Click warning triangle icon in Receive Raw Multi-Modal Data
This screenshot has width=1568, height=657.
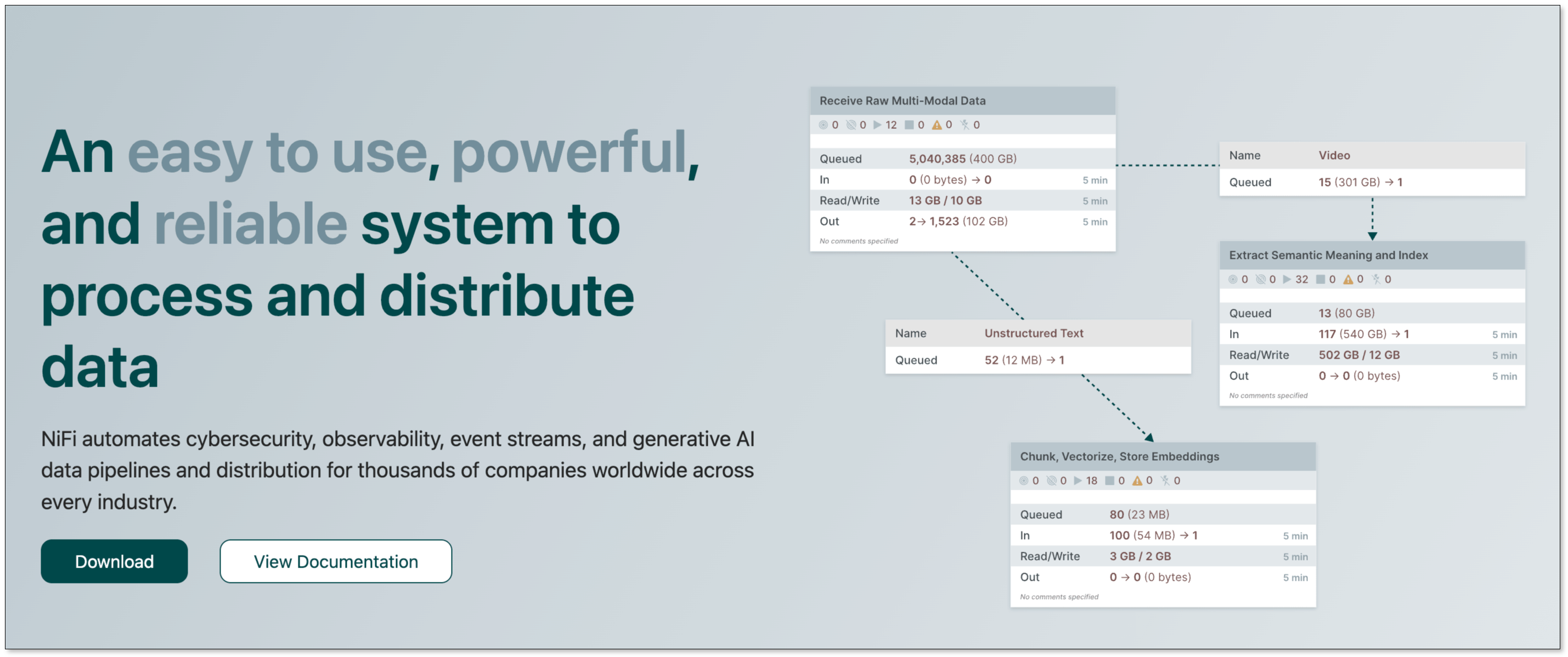936,124
